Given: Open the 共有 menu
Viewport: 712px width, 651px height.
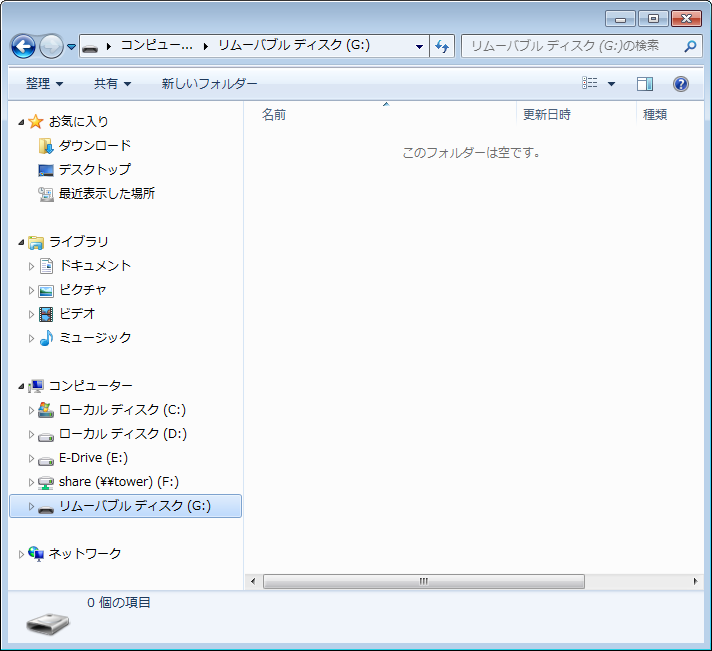Looking at the screenshot, I should tap(112, 84).
